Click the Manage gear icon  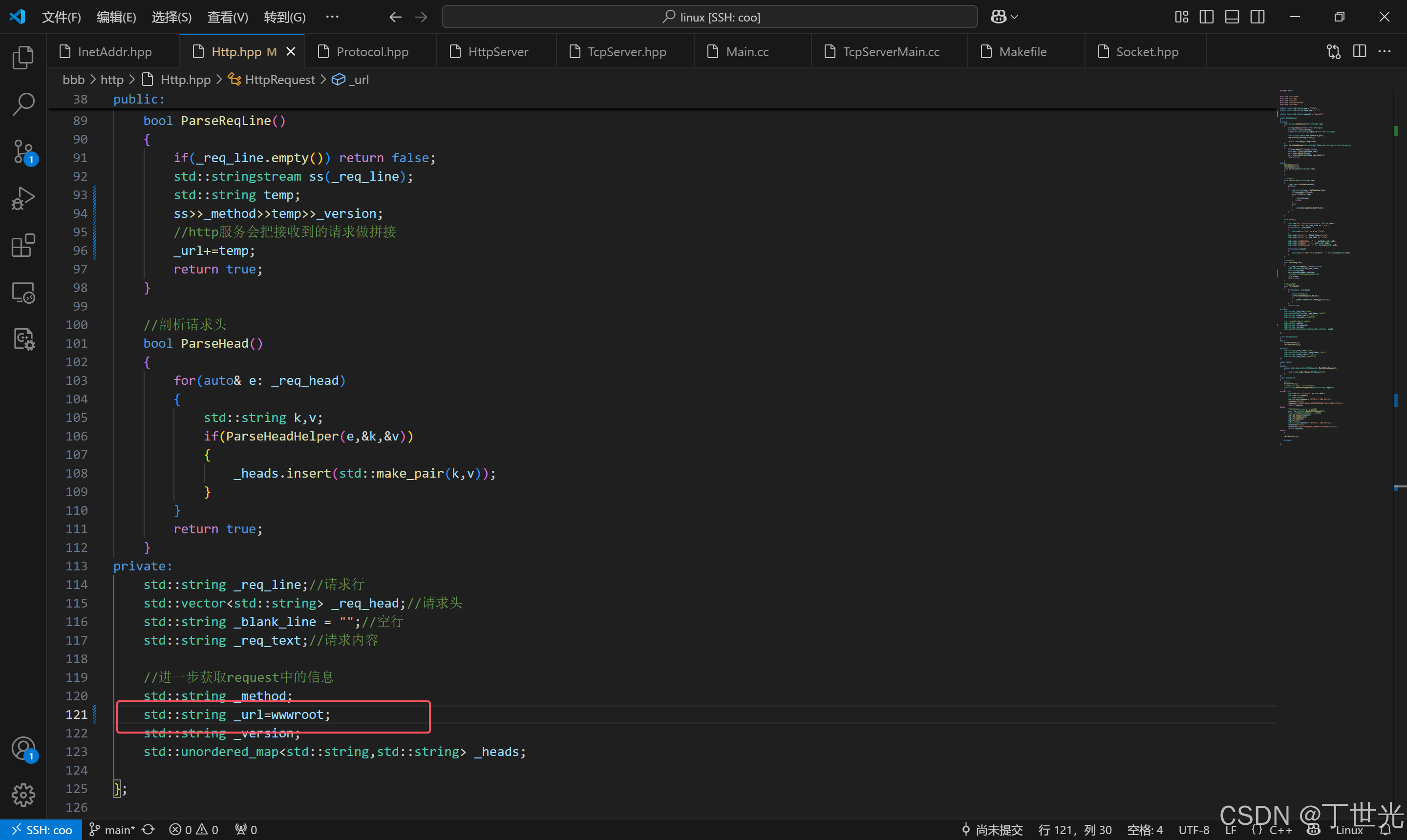click(x=22, y=795)
